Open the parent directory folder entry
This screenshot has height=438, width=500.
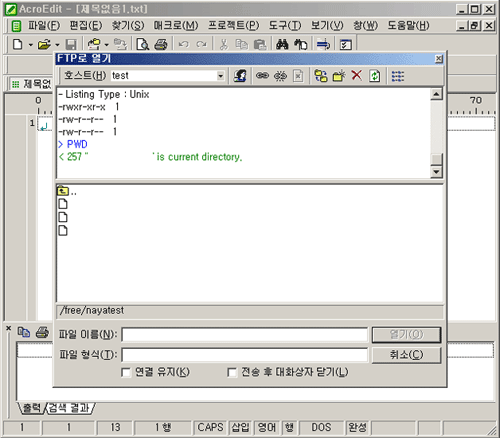coord(66,191)
